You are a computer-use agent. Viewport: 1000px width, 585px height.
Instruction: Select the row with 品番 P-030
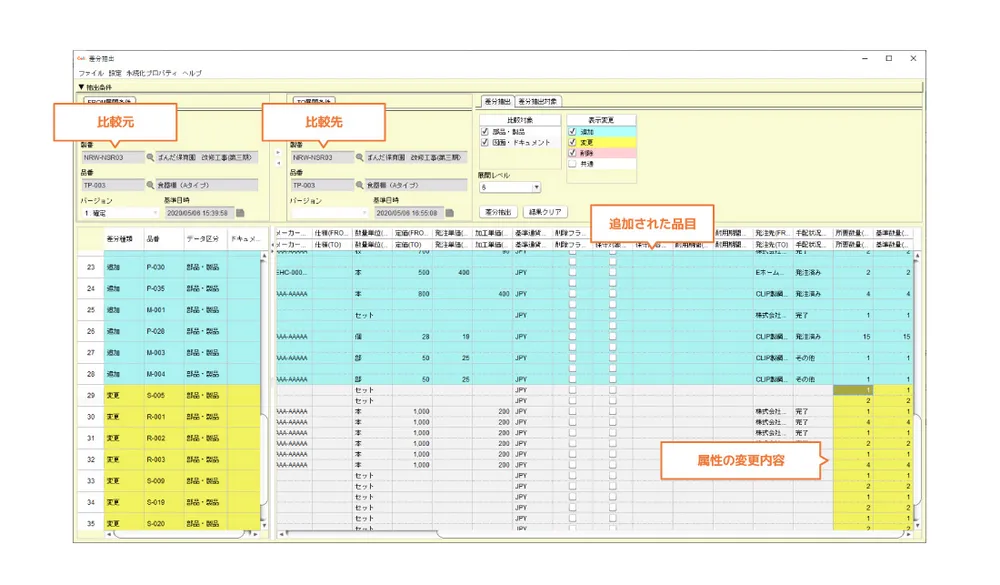click(168, 267)
